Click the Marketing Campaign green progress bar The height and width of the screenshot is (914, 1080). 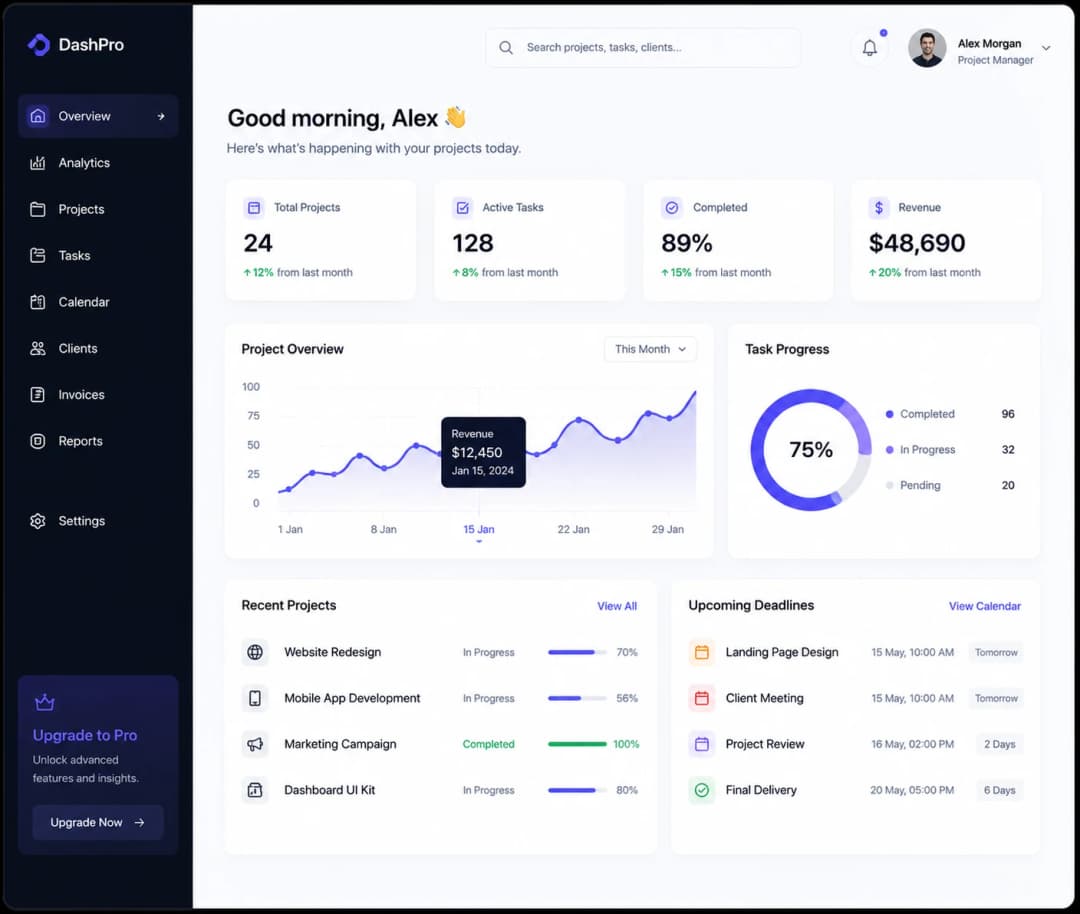click(x=577, y=744)
